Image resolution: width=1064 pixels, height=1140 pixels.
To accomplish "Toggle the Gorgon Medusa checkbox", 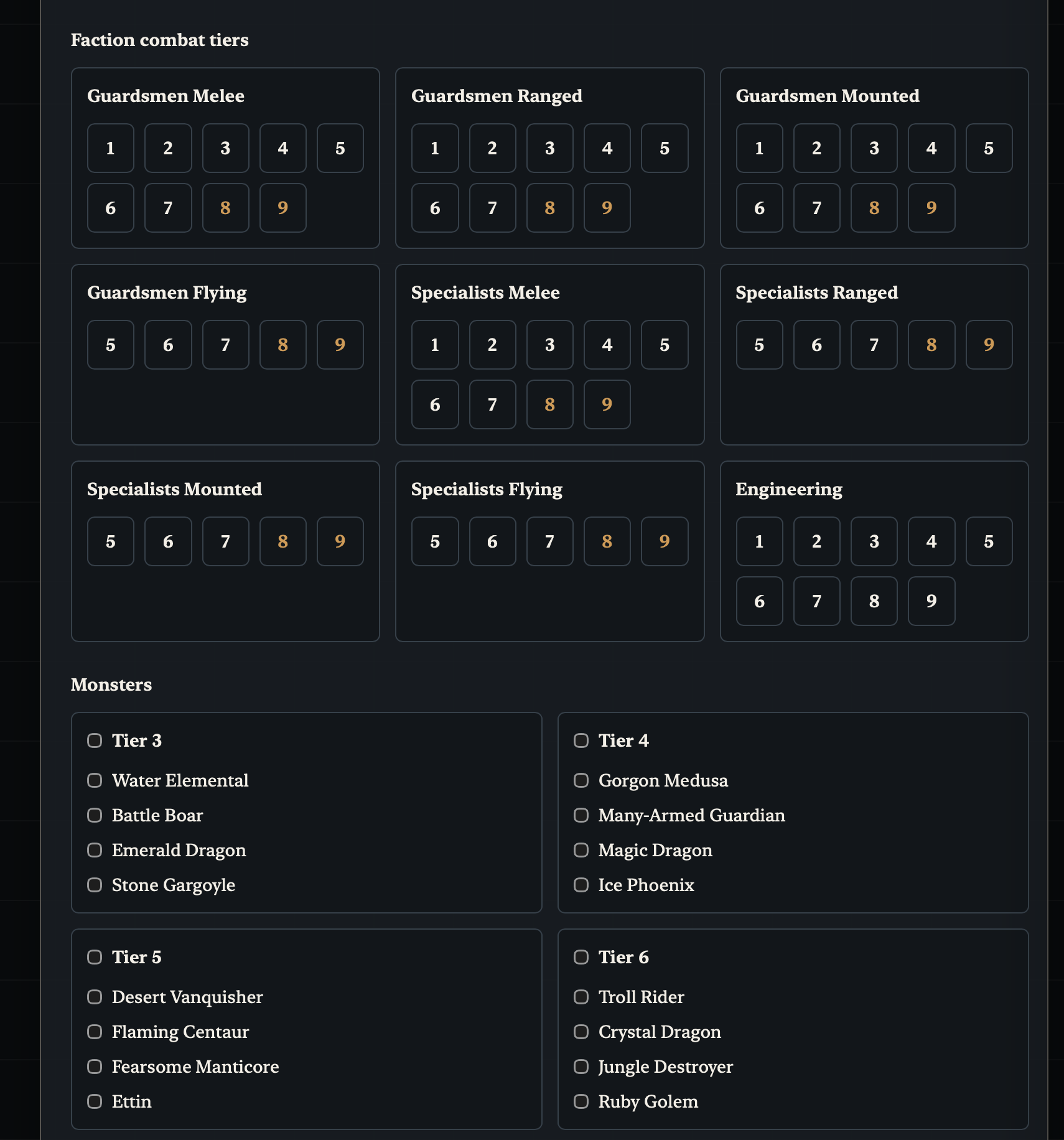I will [581, 780].
